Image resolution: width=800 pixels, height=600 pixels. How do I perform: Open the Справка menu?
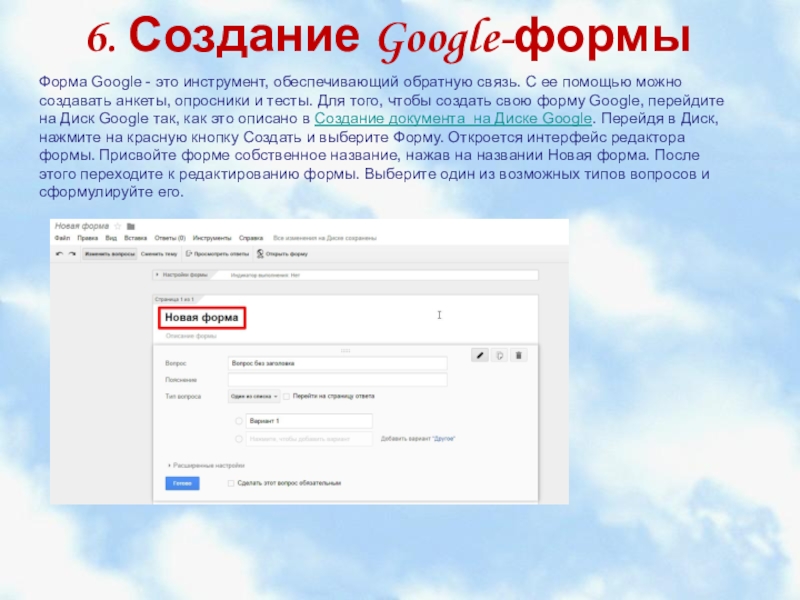click(x=251, y=238)
